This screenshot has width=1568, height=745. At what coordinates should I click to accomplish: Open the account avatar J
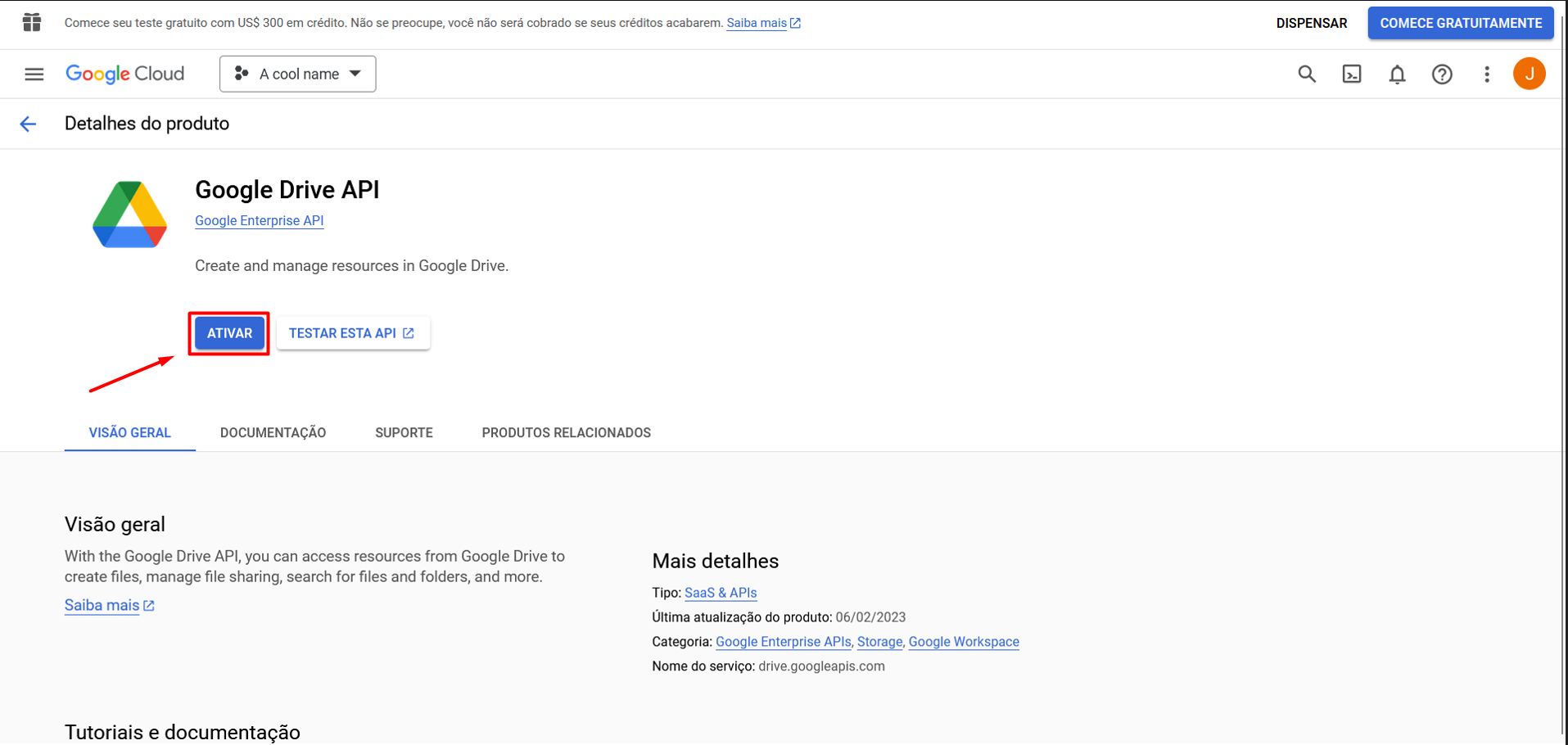pos(1529,74)
